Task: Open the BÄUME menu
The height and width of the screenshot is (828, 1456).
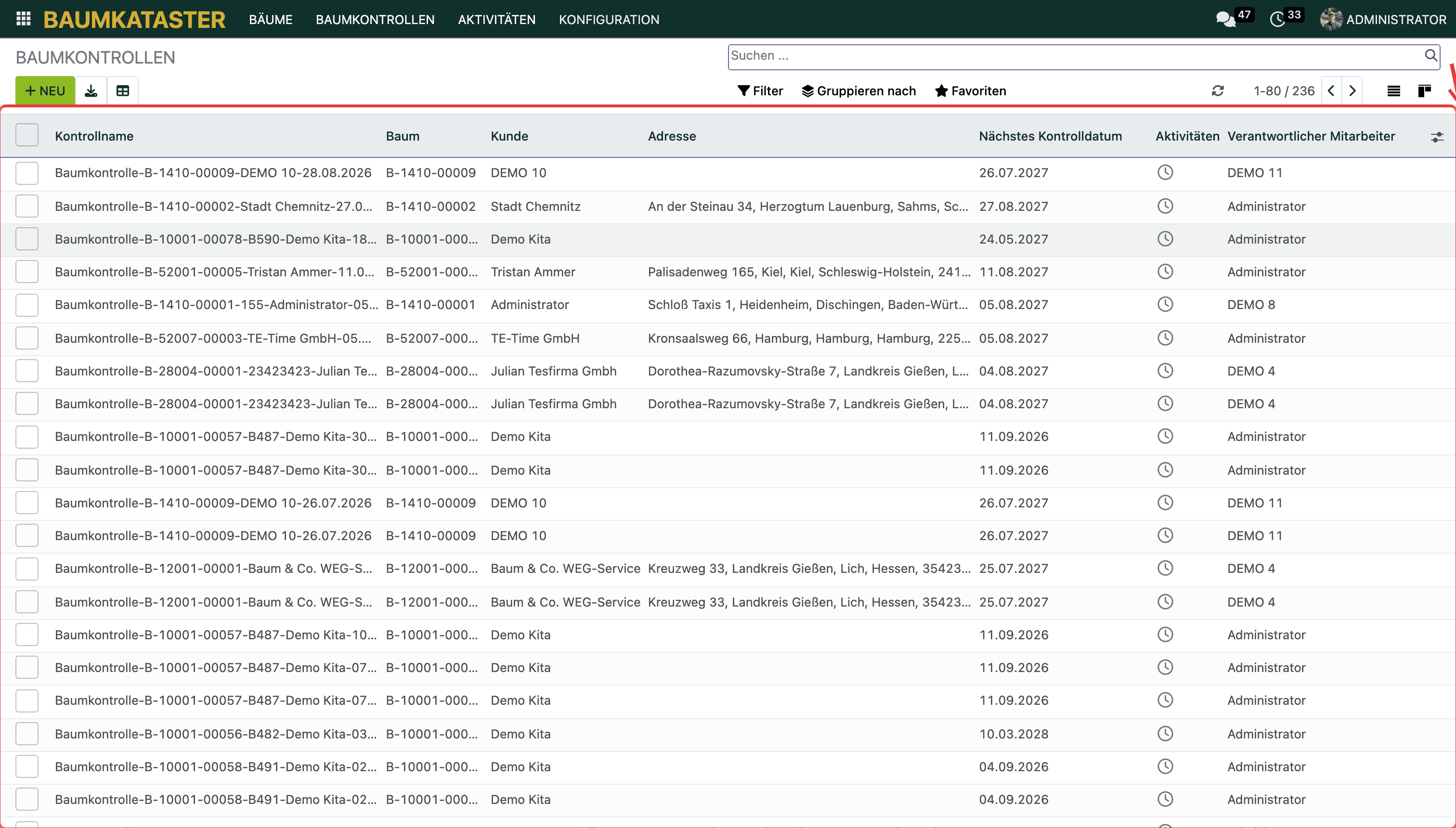Action: [271, 19]
